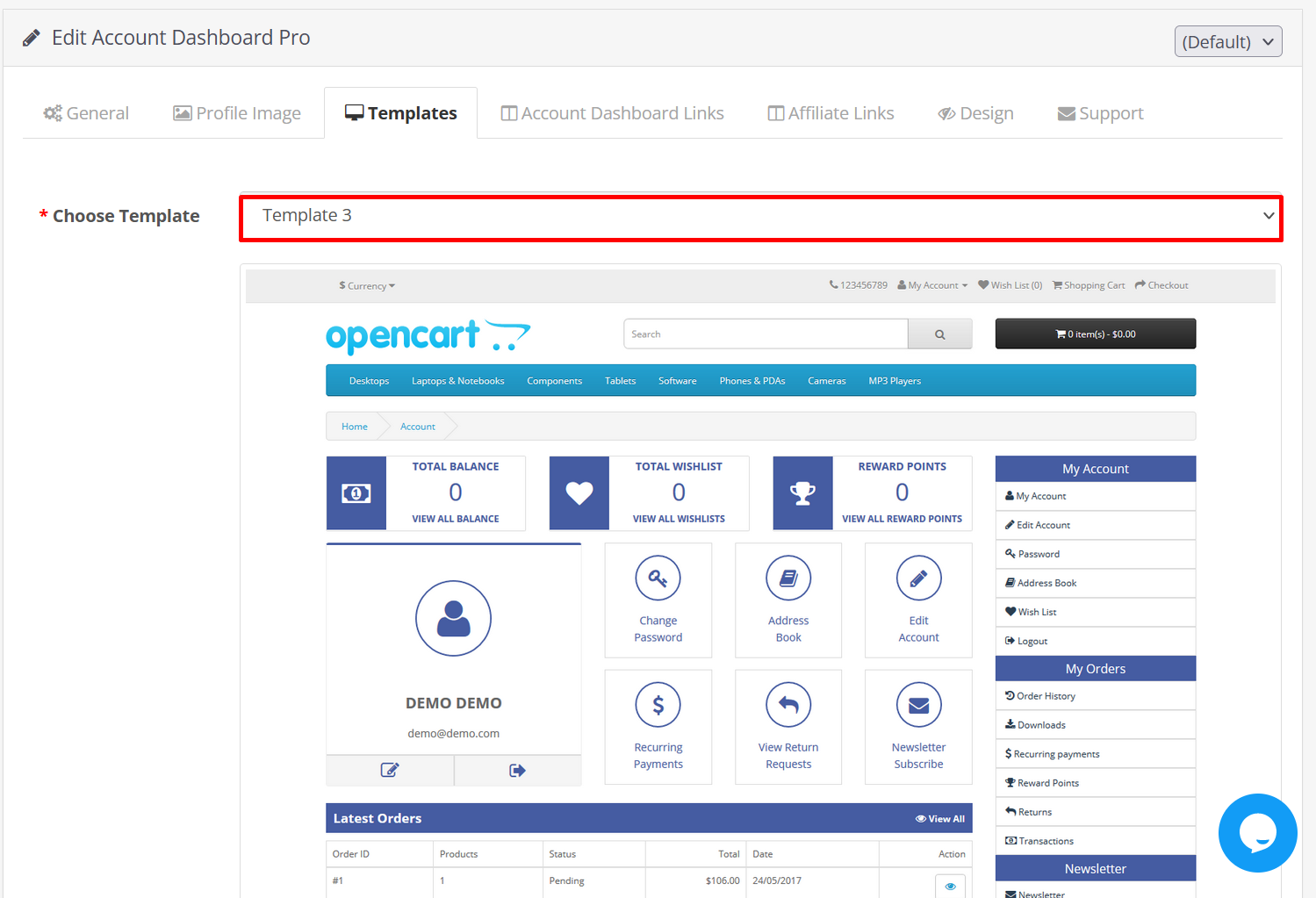Screen dimensions: 1316x898
Task: Click the Wish List (0) link
Action: [x=1010, y=285]
